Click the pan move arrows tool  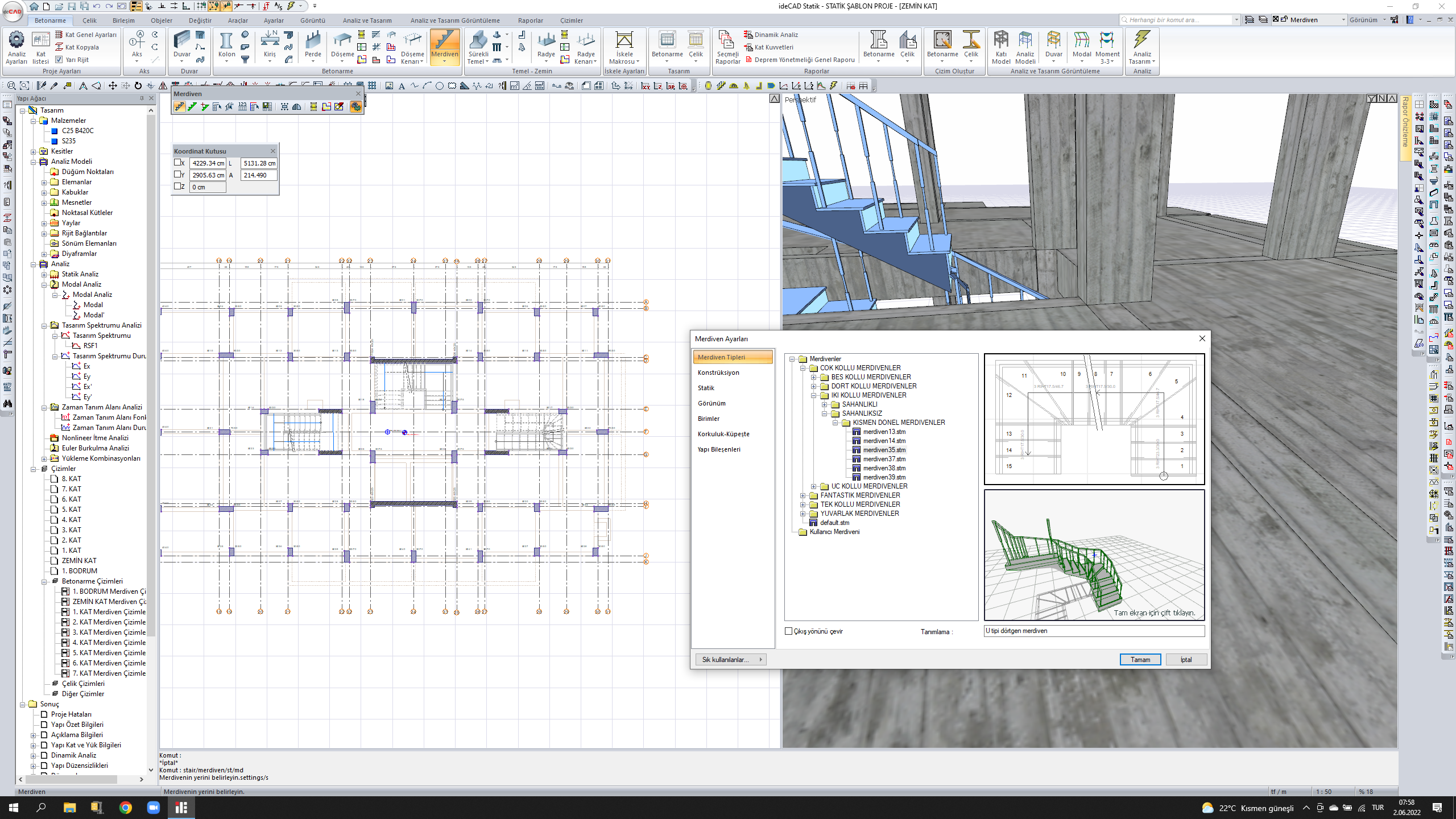coord(113,86)
